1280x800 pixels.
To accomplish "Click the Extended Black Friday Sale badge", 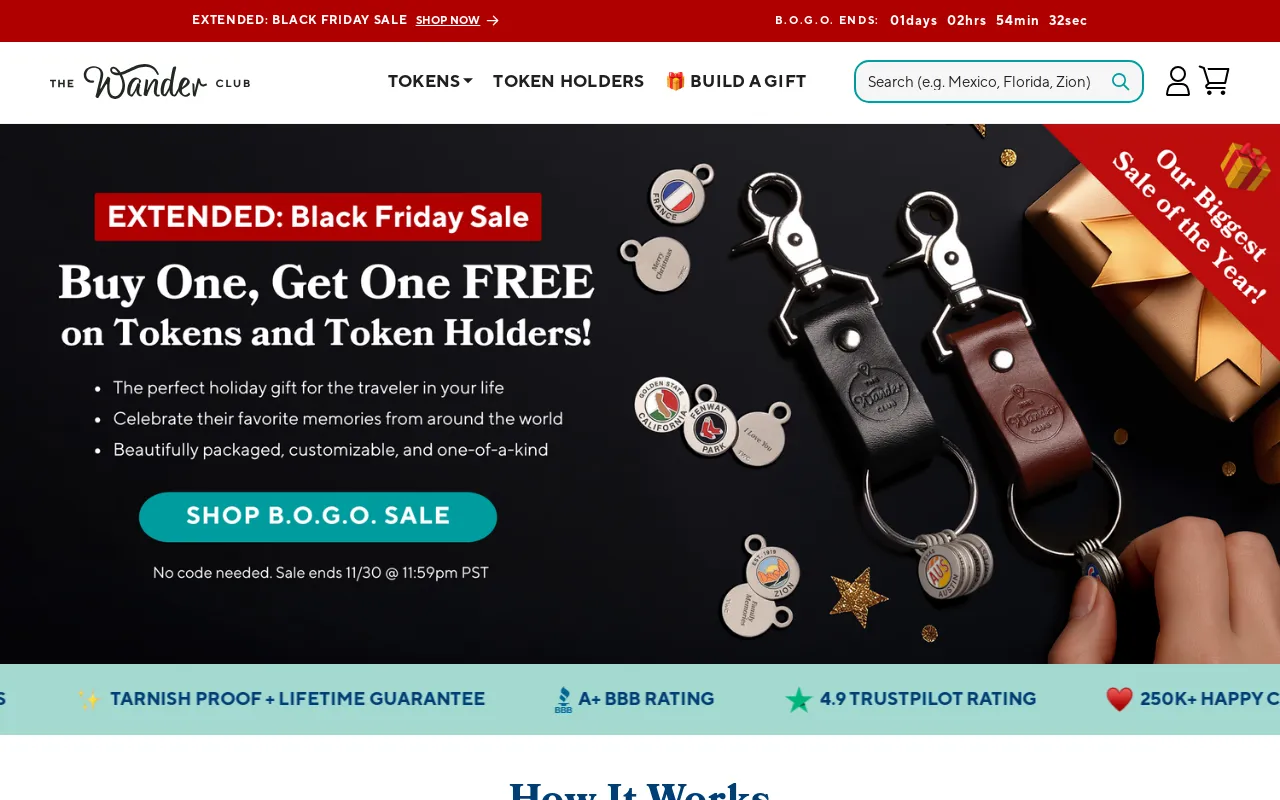I will tap(318, 217).
